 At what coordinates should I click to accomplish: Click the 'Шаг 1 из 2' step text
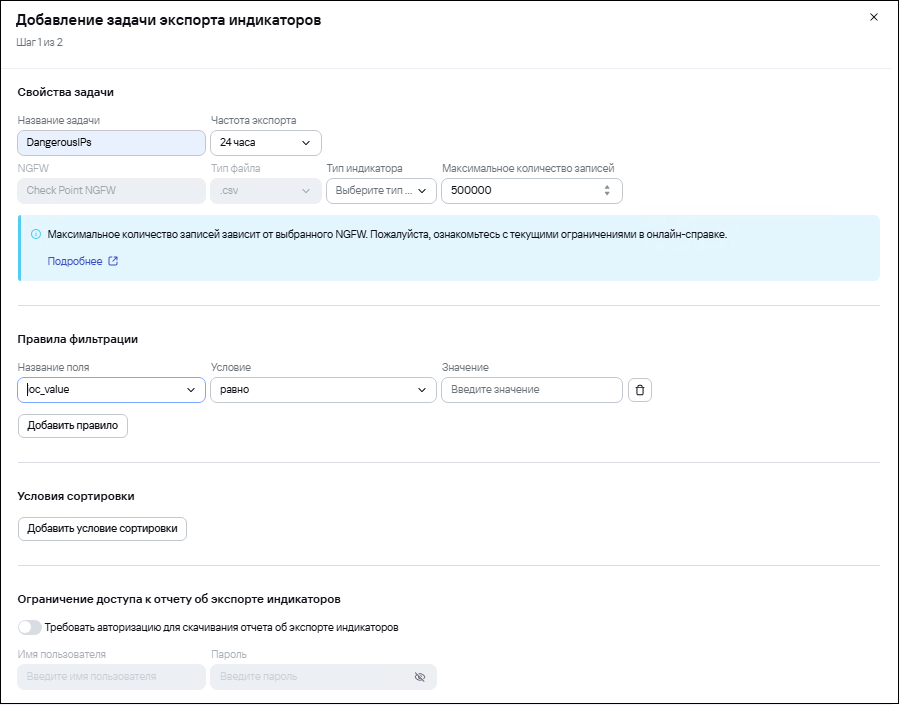pyautogui.click(x=40, y=42)
